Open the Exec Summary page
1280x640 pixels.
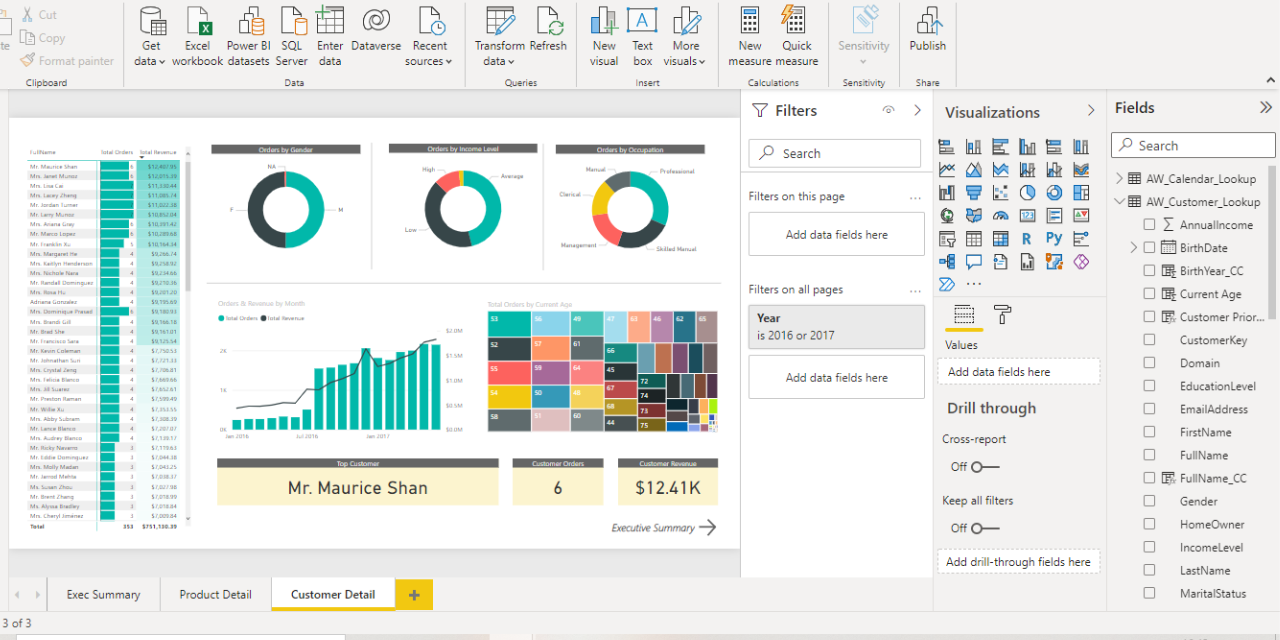[x=103, y=594]
